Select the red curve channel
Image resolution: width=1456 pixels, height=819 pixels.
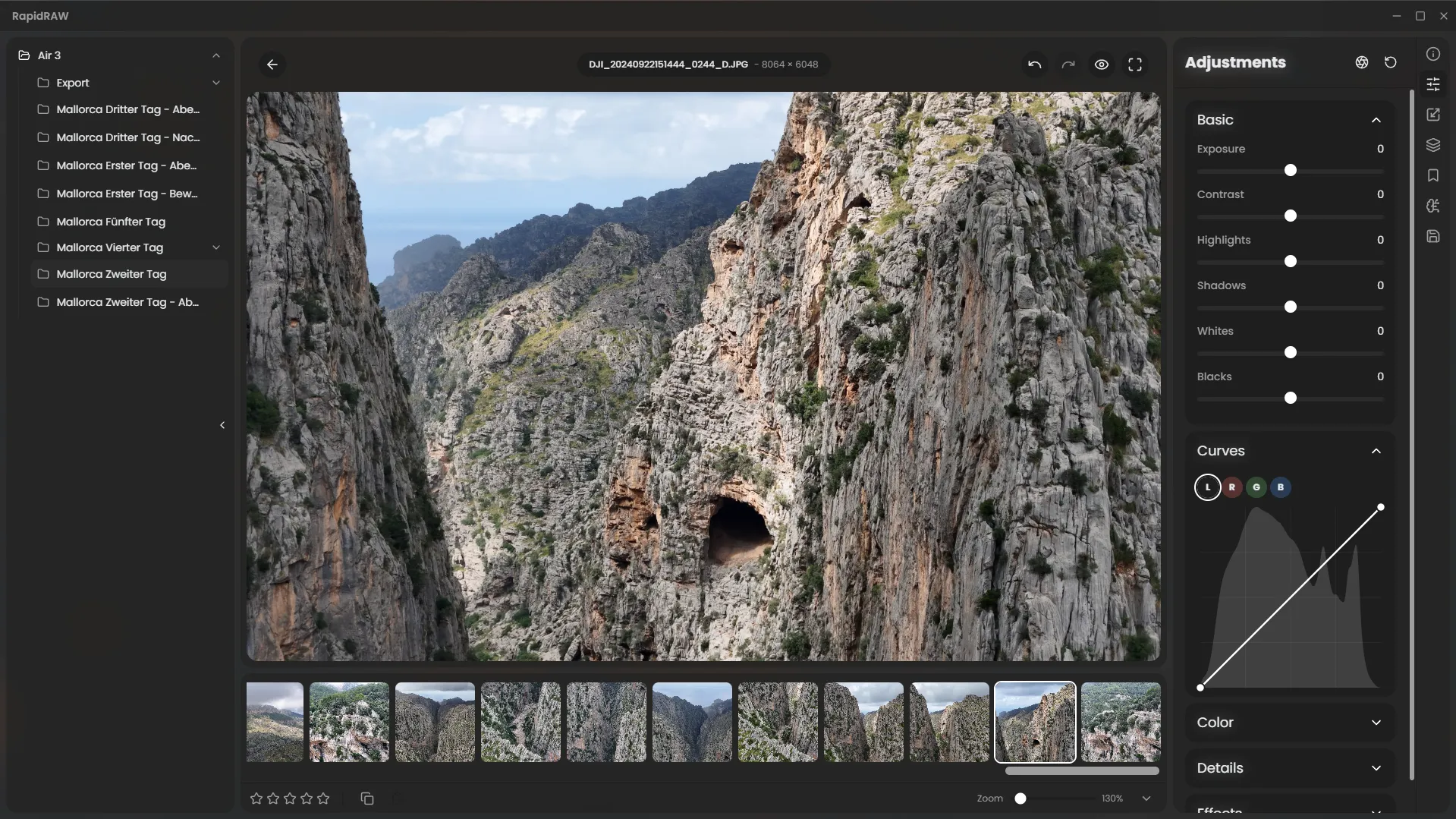click(x=1231, y=487)
